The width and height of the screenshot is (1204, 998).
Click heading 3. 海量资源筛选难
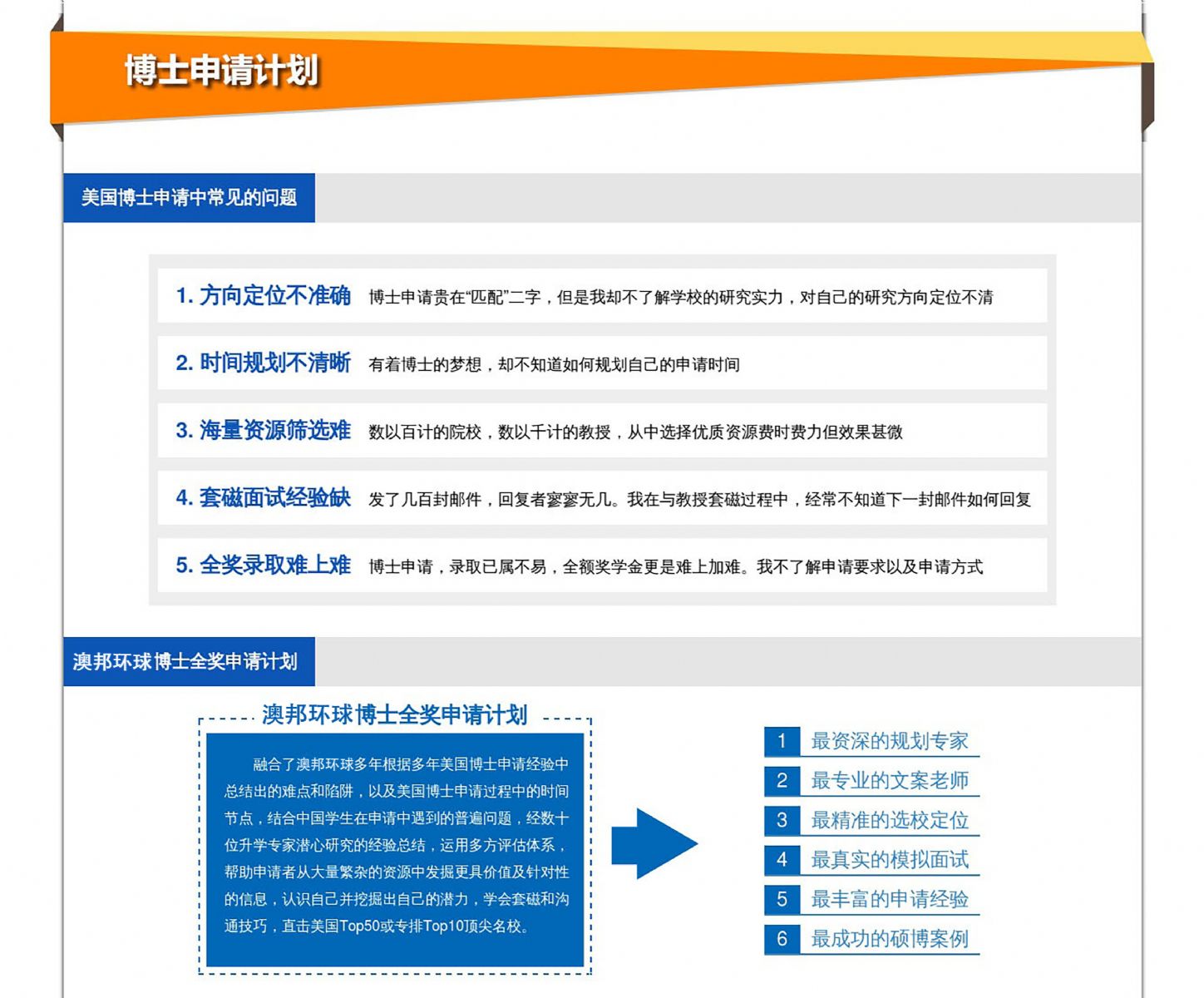[x=263, y=431]
